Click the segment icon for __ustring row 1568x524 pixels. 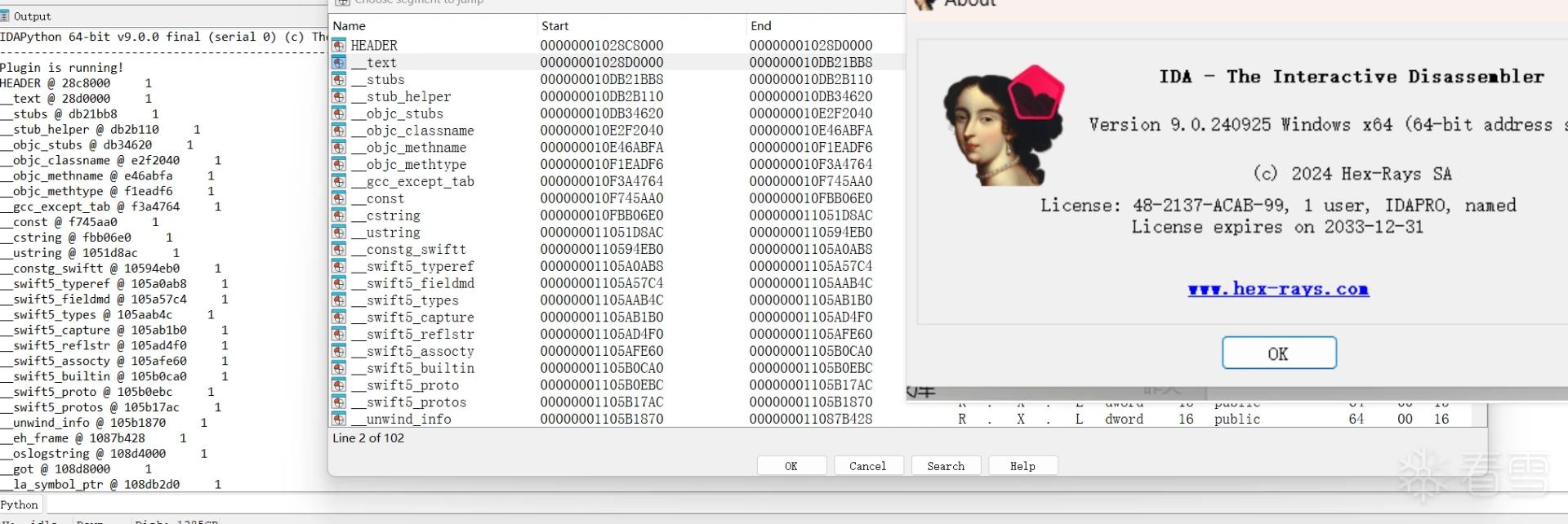tap(338, 232)
